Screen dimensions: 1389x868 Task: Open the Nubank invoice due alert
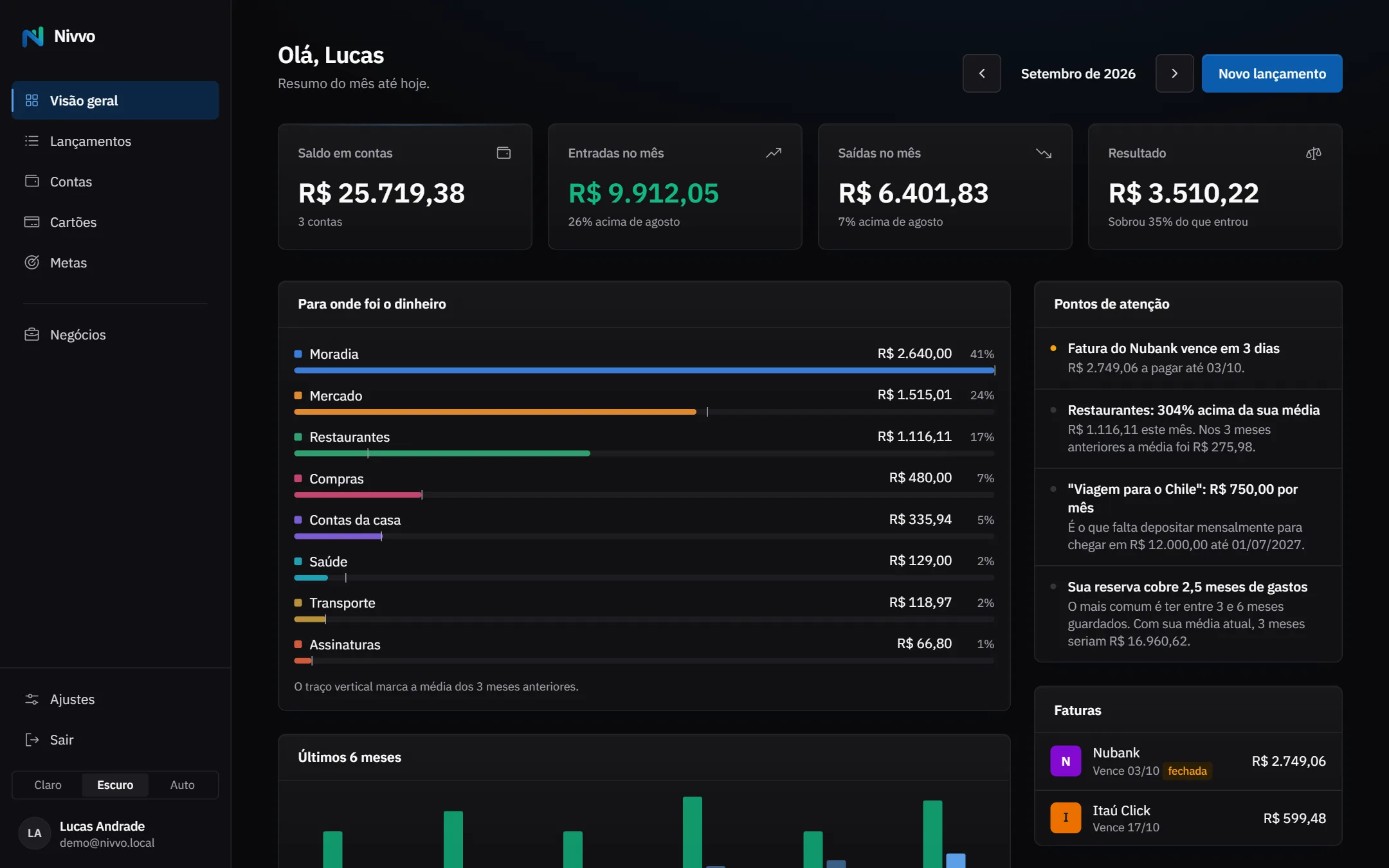coord(1188,358)
